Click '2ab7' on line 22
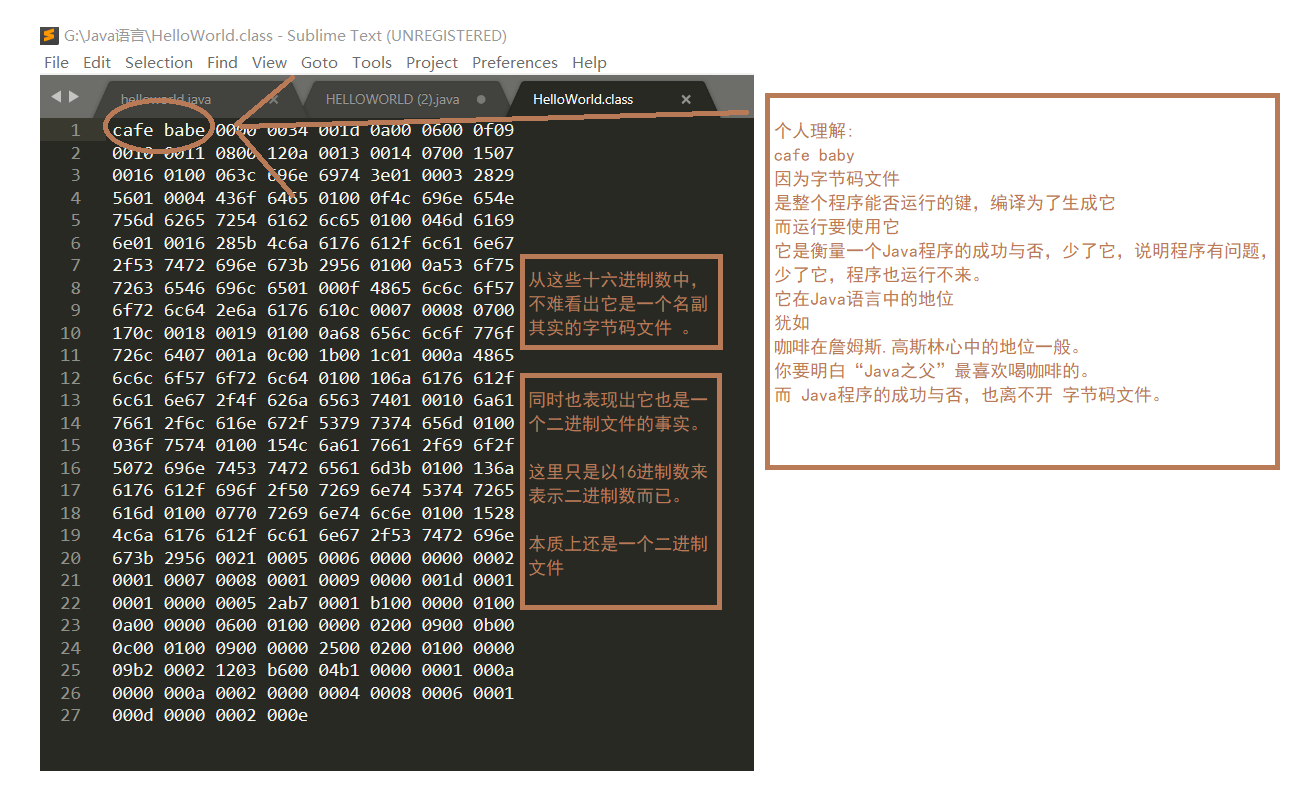Viewport: 1294px width, 794px height. pyautogui.click(x=288, y=602)
